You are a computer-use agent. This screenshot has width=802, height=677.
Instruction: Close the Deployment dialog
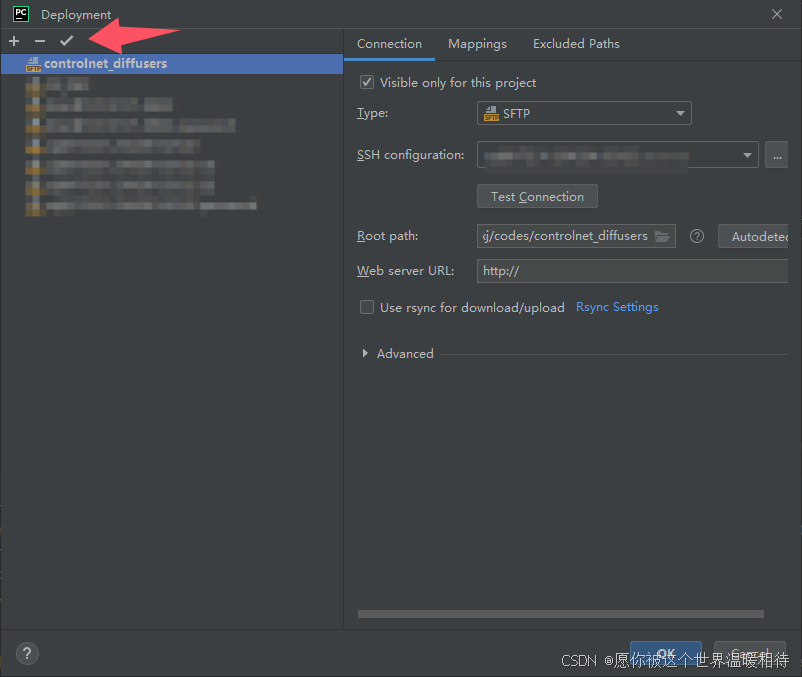click(x=776, y=14)
